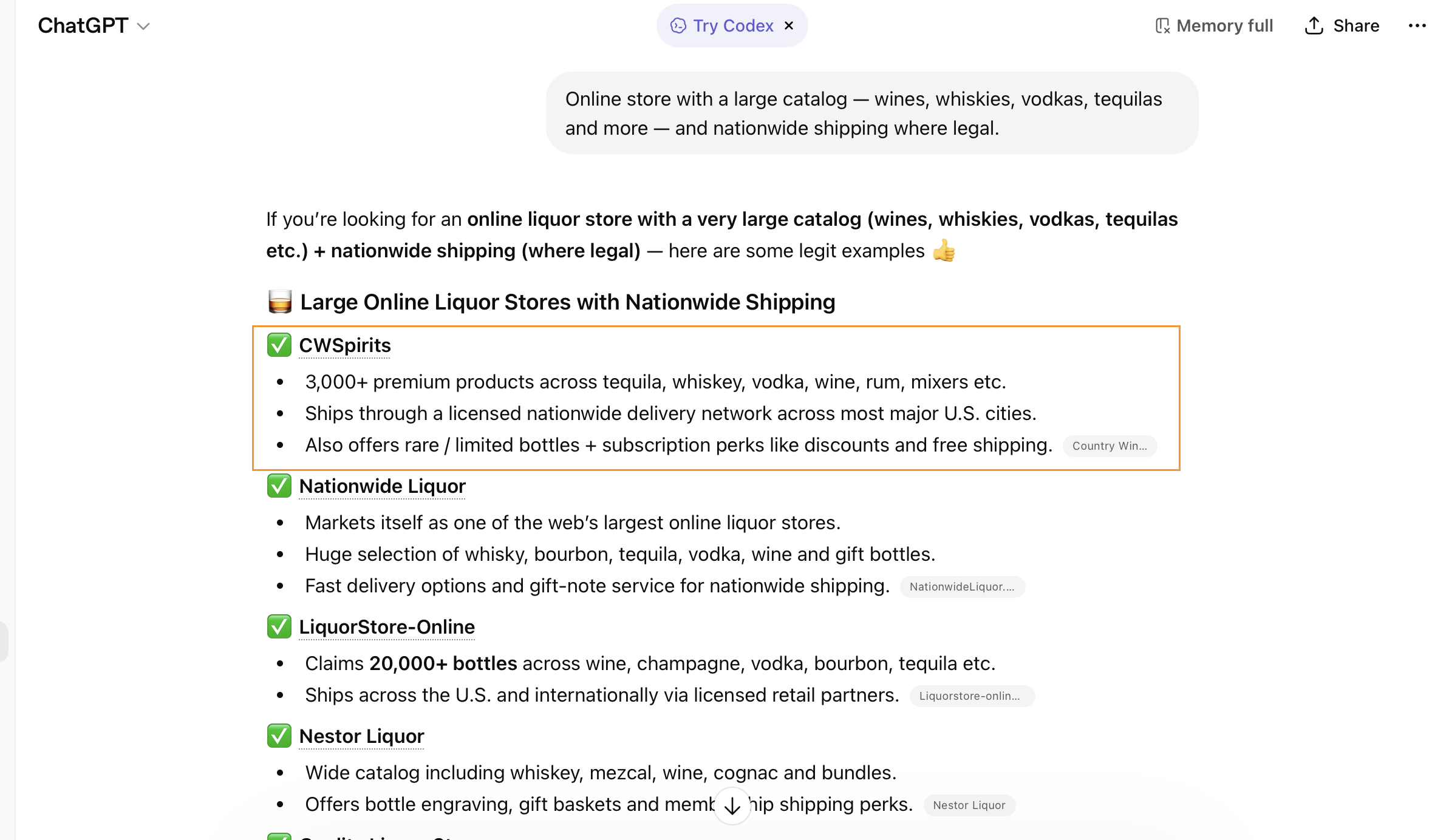Screen dimensions: 1449x840
Task: Click the Codex icon in the banner
Action: pos(678,25)
